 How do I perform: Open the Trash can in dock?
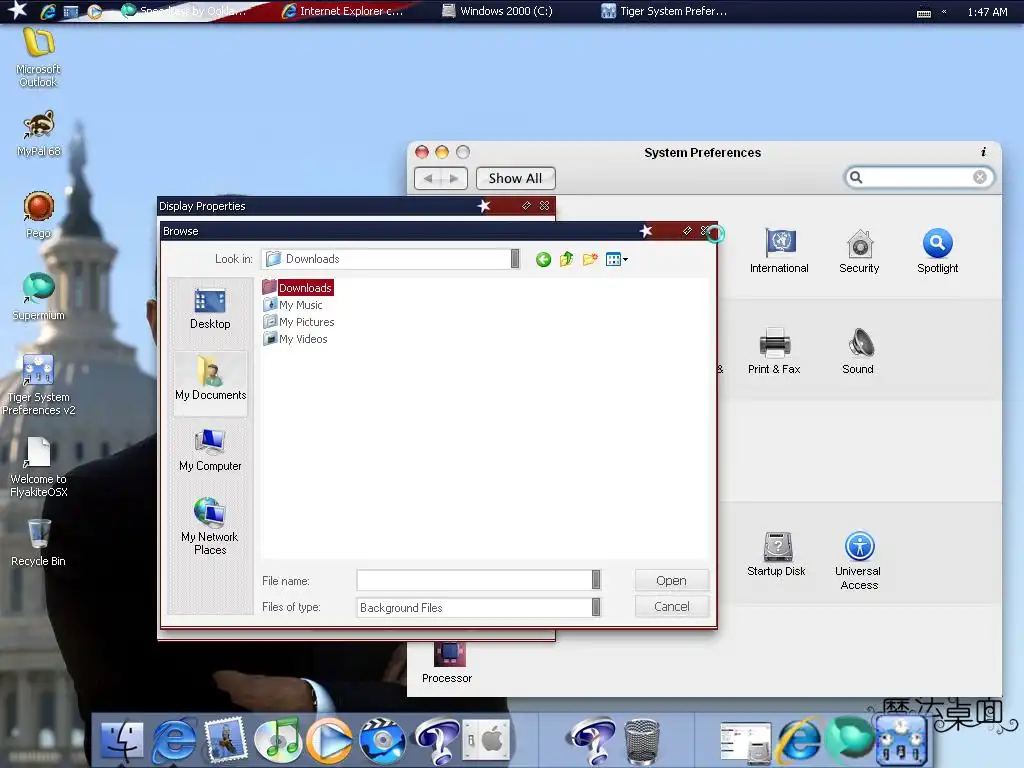641,741
